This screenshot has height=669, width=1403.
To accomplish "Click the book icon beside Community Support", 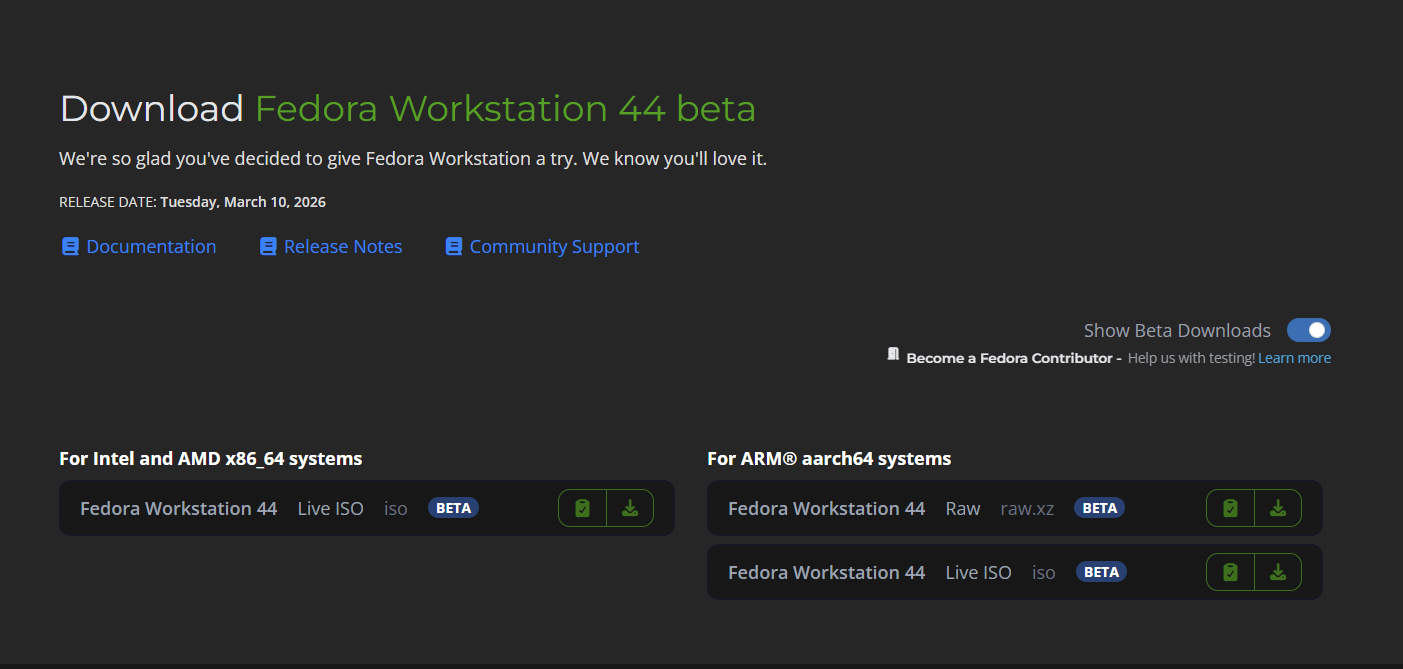I will 453,246.
